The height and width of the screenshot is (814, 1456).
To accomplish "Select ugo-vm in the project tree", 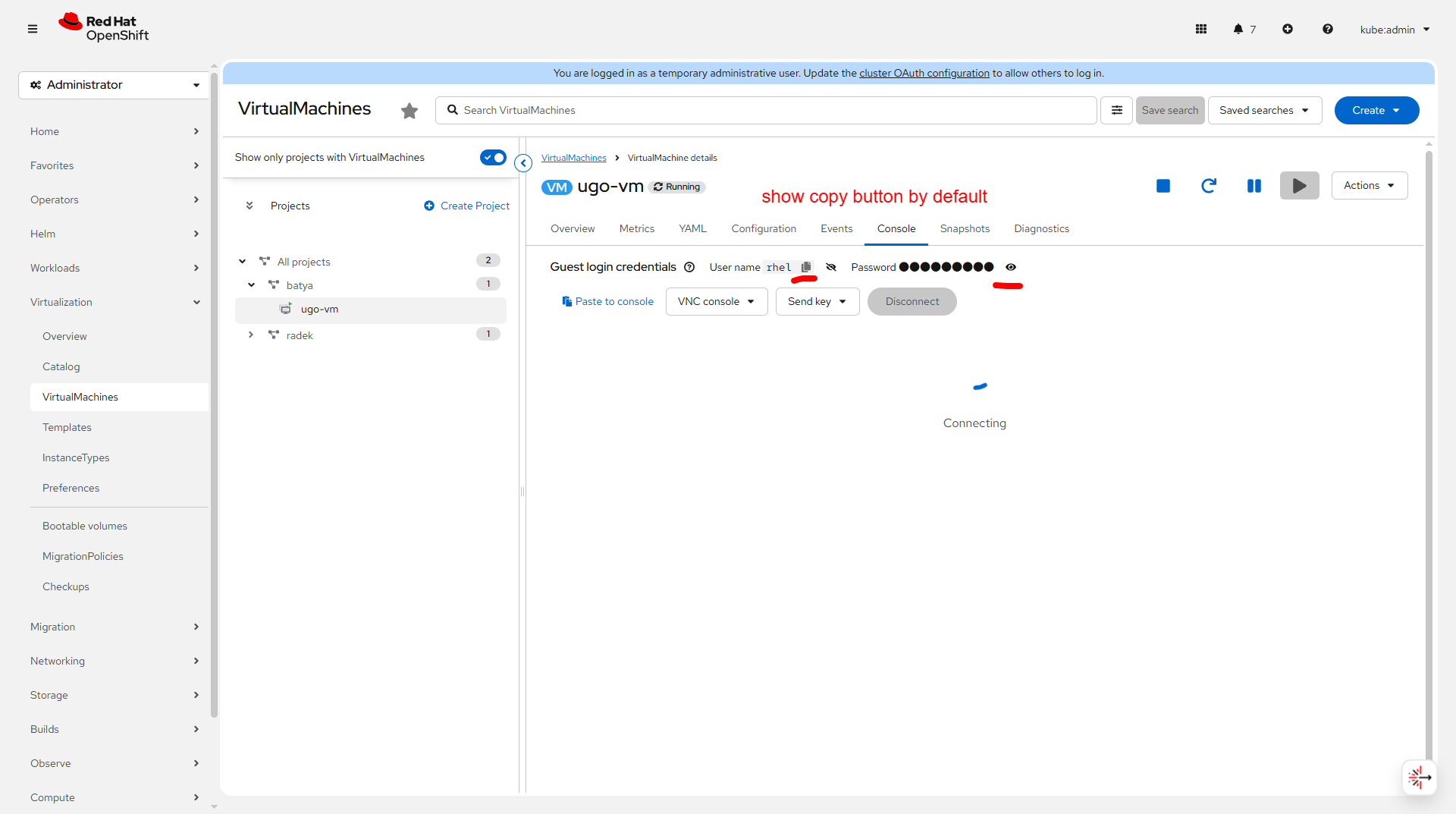I will pyautogui.click(x=371, y=310).
